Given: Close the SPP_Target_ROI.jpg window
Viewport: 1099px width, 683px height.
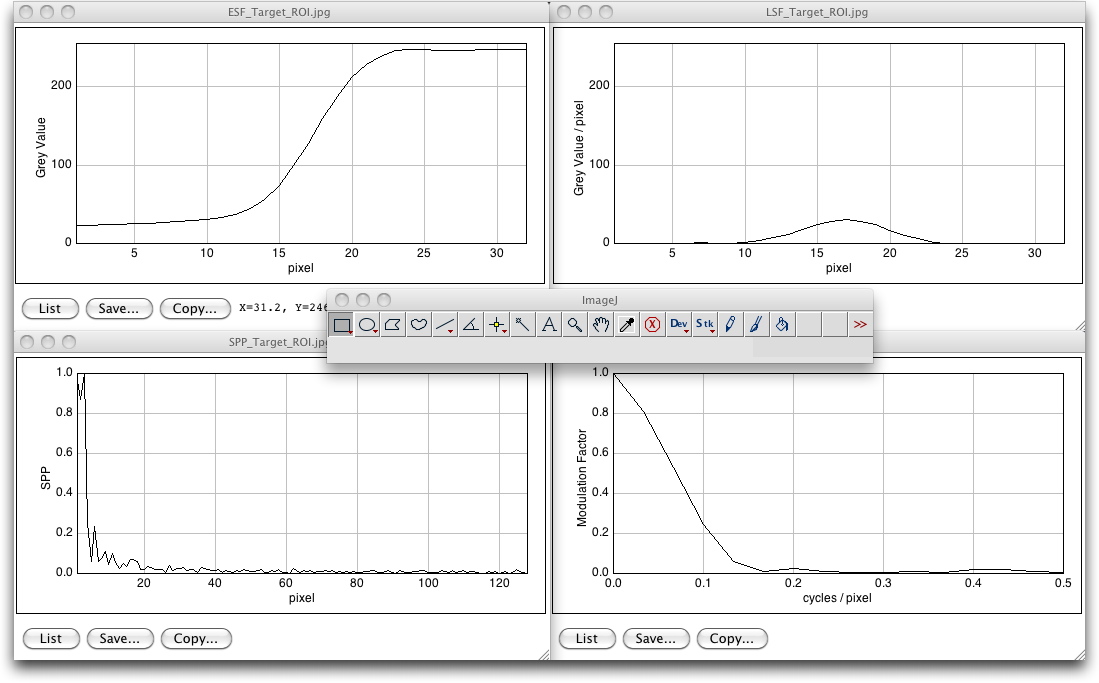Looking at the screenshot, I should [27, 342].
